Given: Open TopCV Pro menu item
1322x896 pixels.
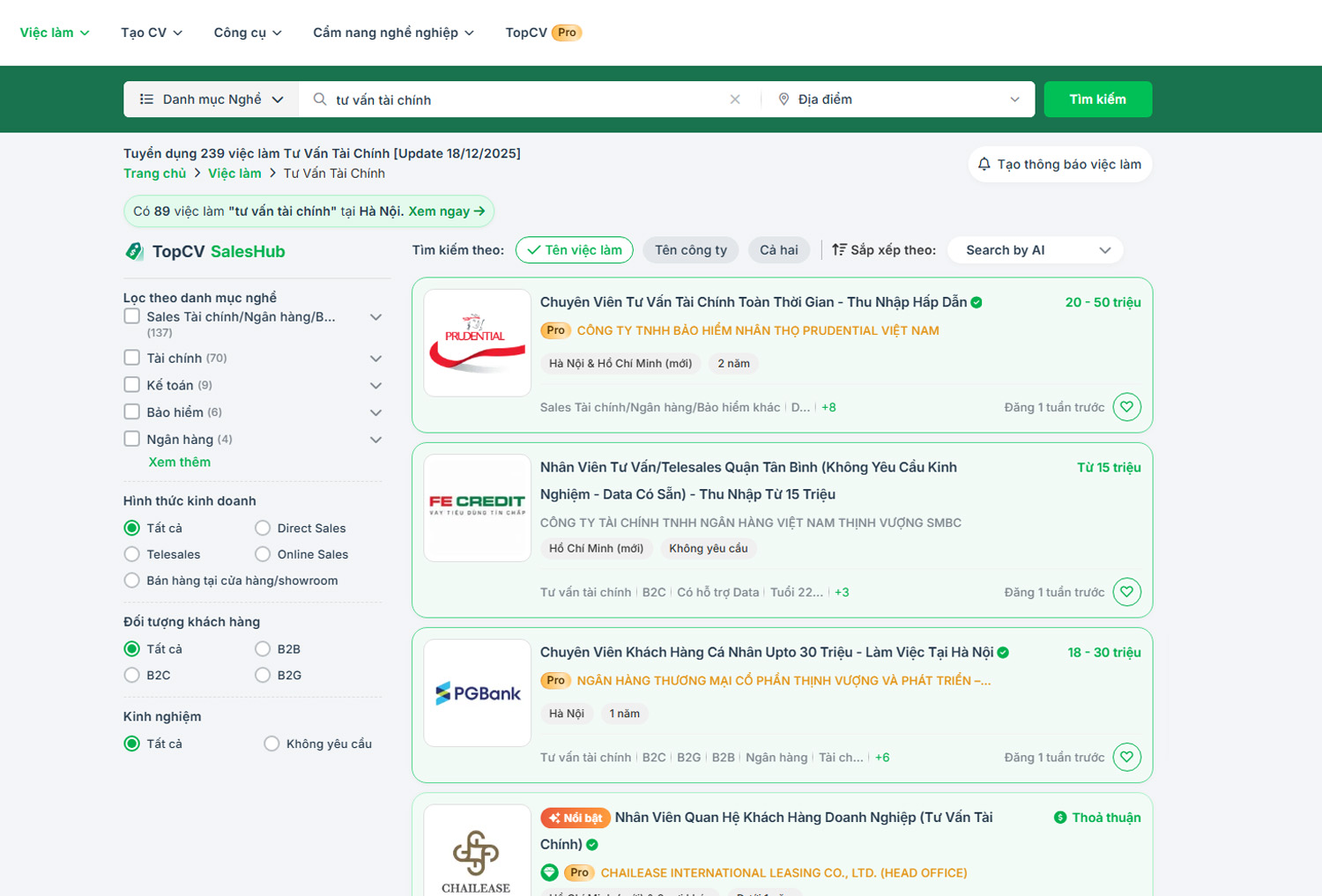Looking at the screenshot, I should coord(544,33).
